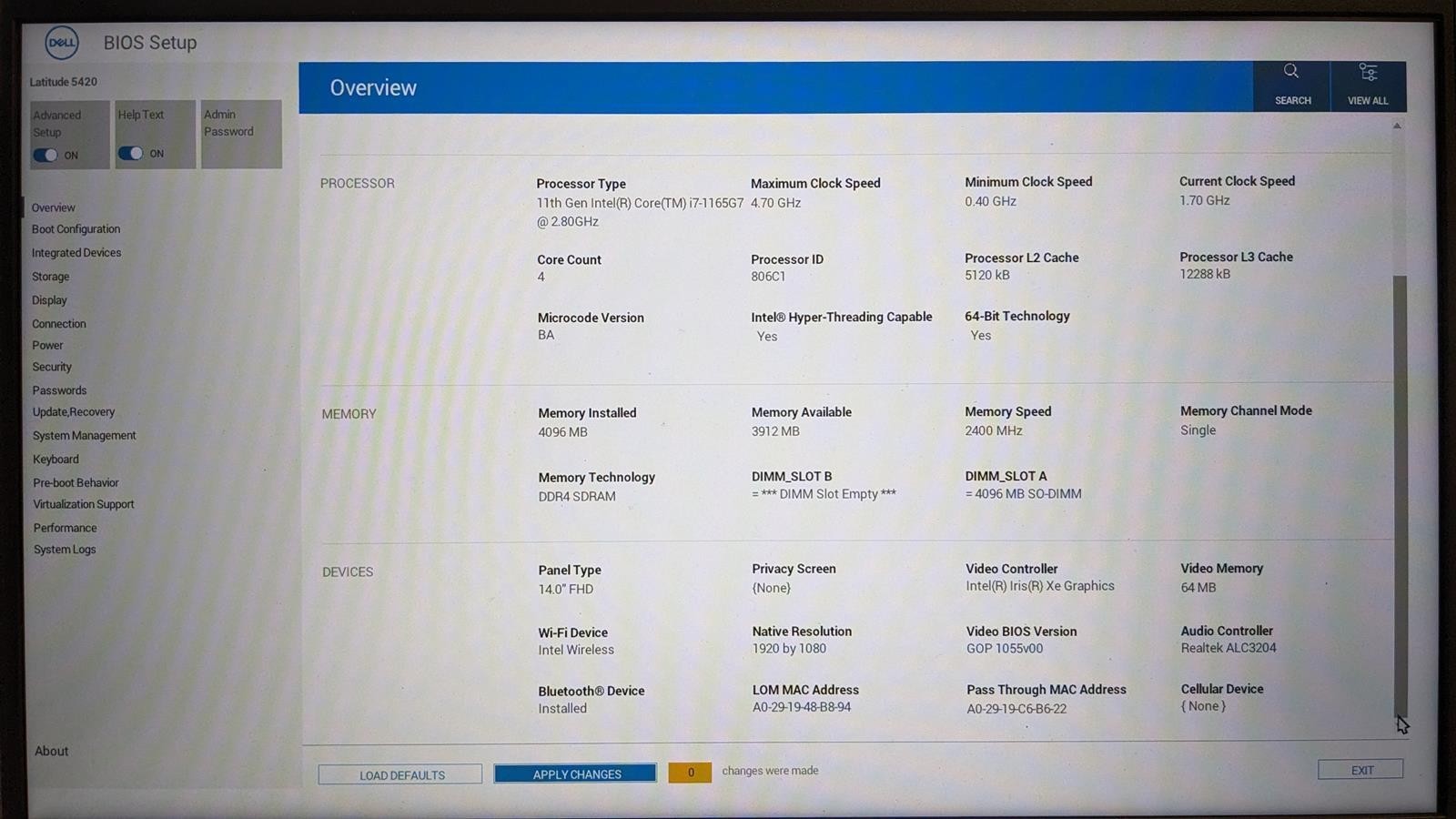Click the Processor ID 806C1 value
The image size is (1456, 819).
(x=768, y=277)
